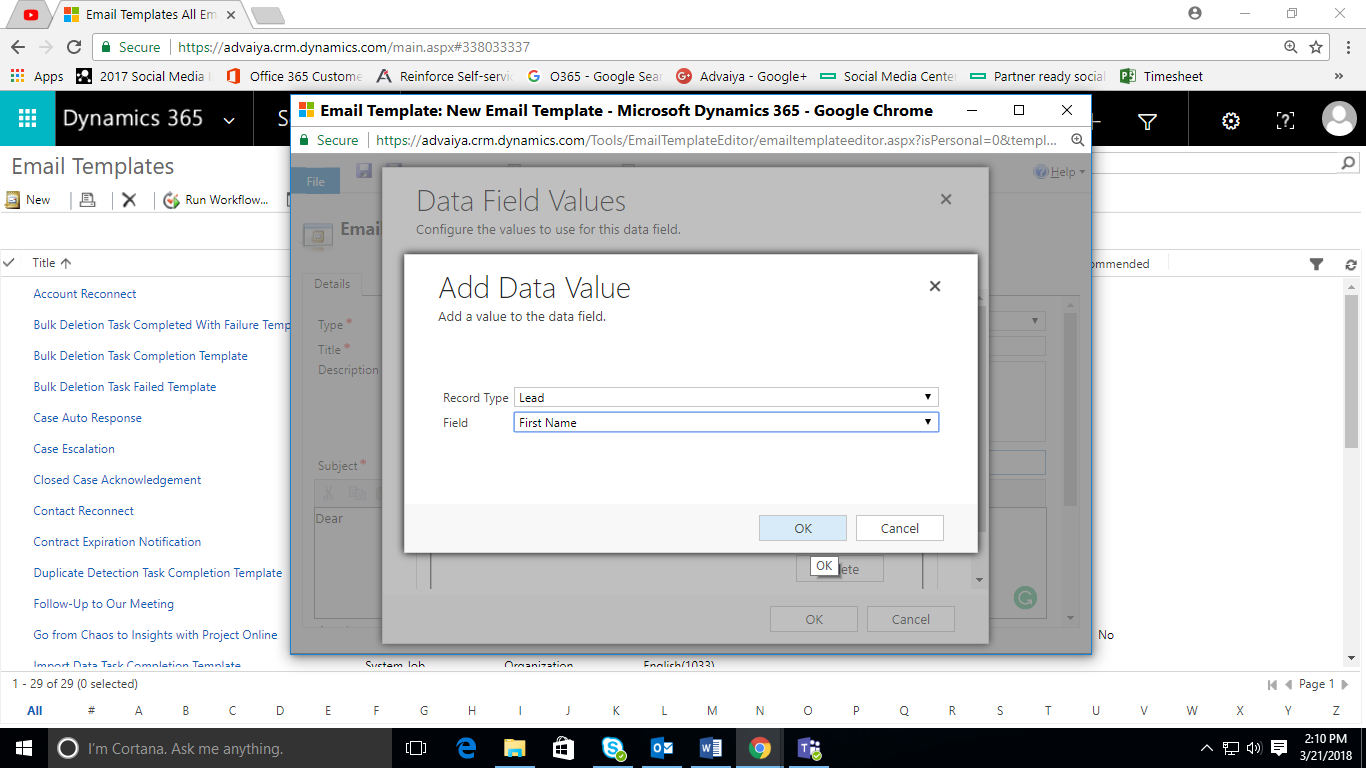Image resolution: width=1366 pixels, height=768 pixels.
Task: Open Case Escalation template
Action: click(x=74, y=449)
